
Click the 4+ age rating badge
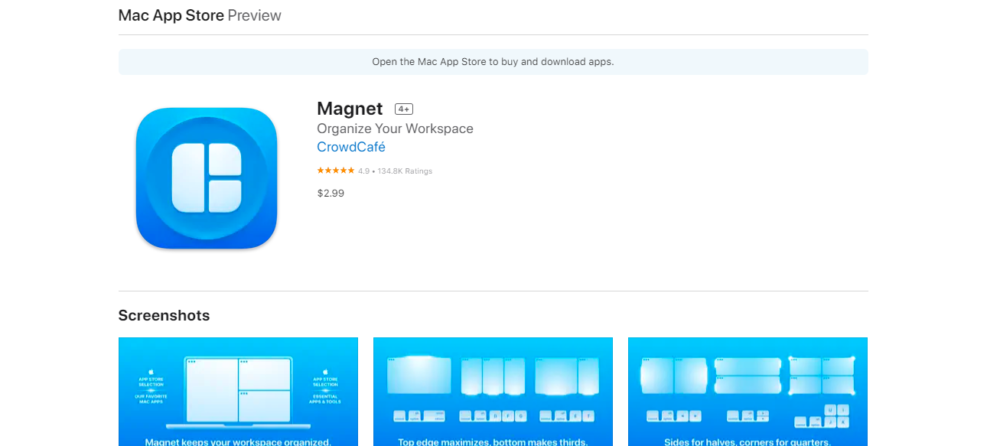click(404, 109)
